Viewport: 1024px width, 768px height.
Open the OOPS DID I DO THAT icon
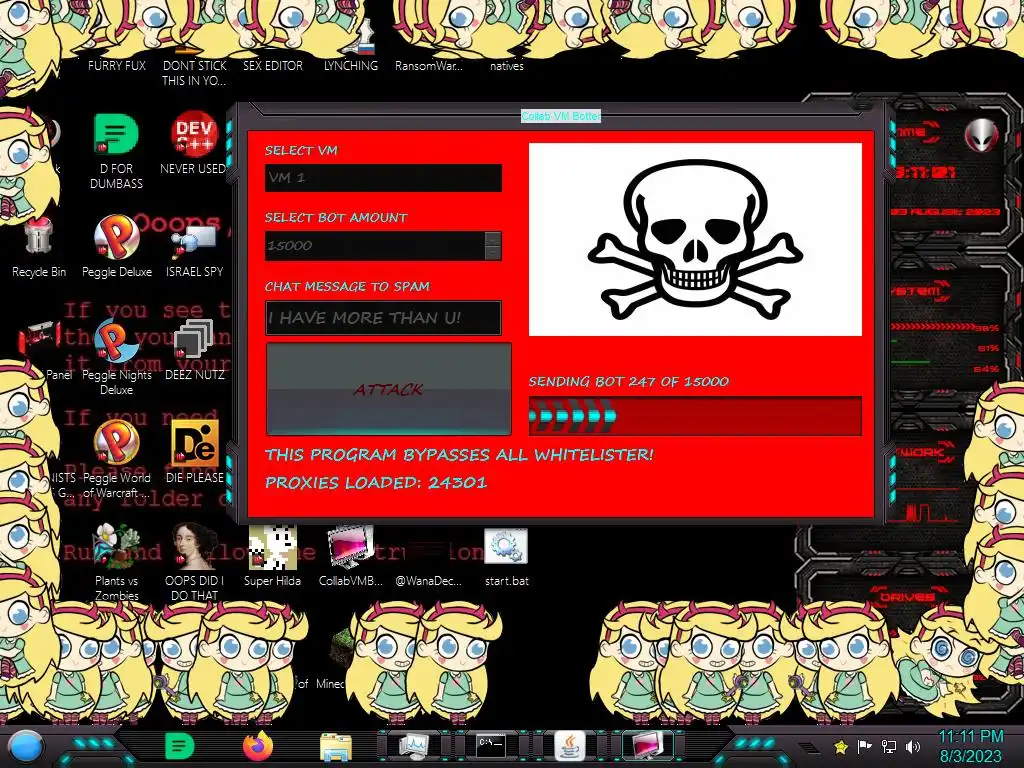tap(195, 562)
